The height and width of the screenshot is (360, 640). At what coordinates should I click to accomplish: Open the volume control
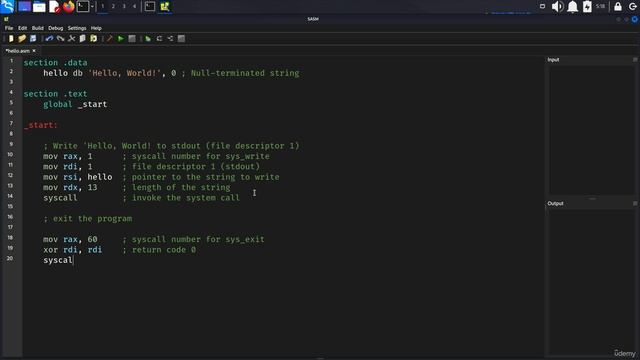pos(557,6)
